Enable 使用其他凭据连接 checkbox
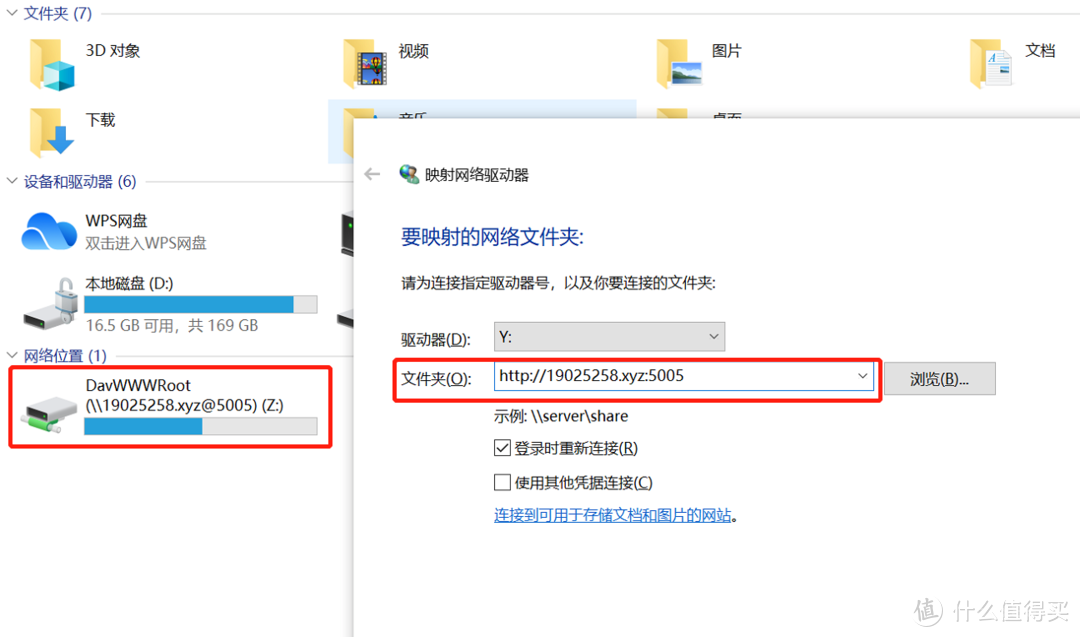Screen dimensions: 1080x637 (x=502, y=482)
